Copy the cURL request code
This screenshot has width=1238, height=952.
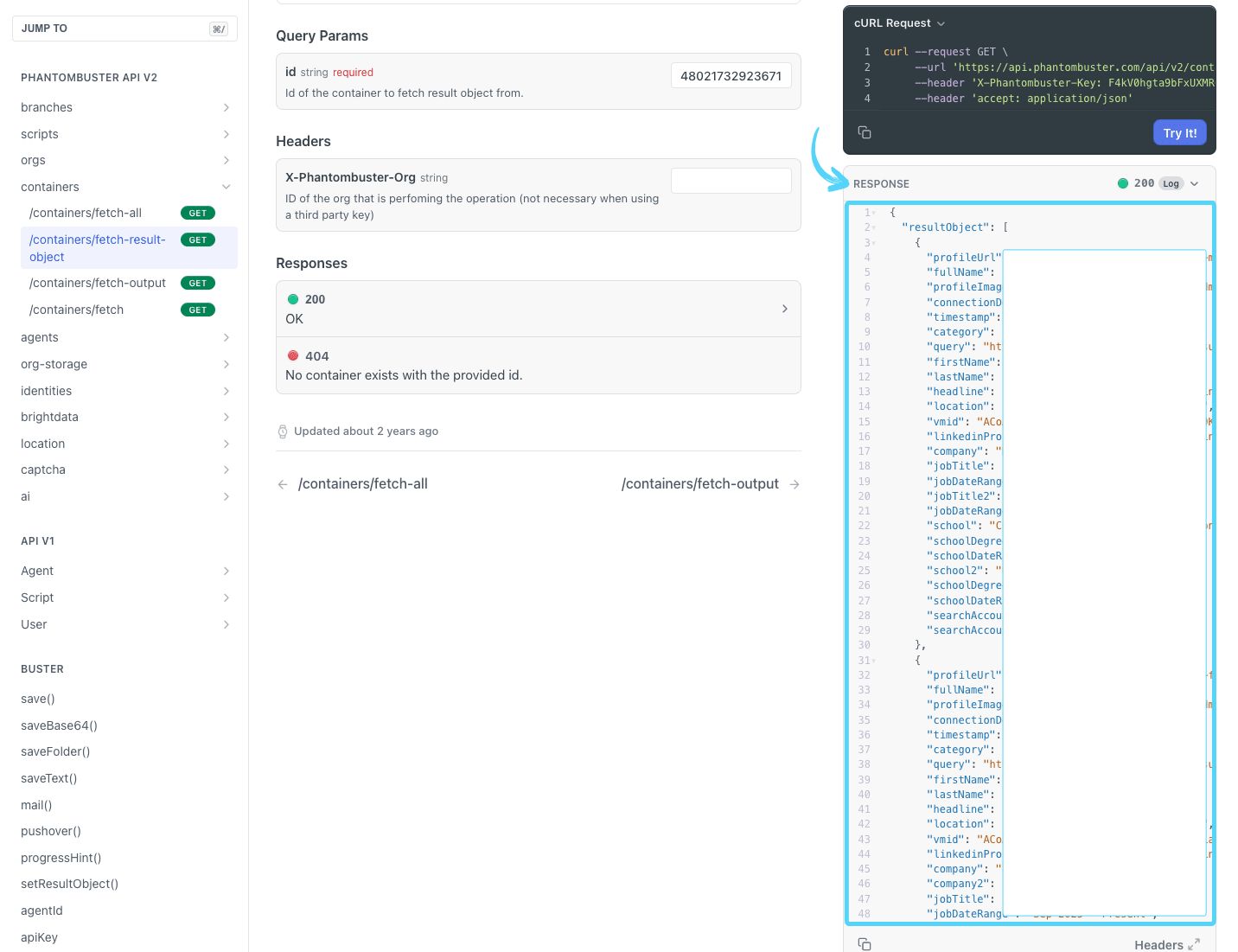coord(865,132)
